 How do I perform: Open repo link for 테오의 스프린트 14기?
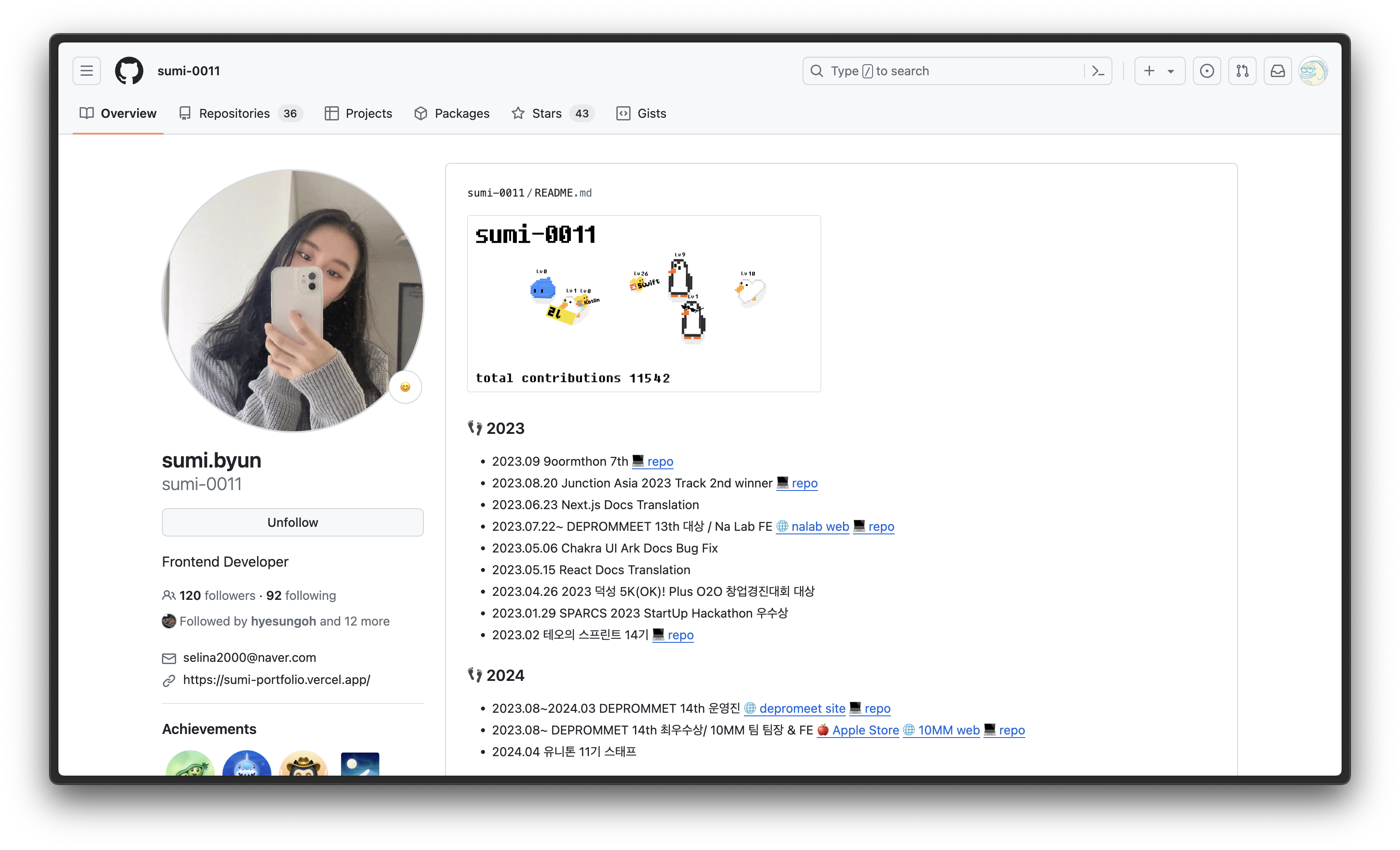pos(673,634)
